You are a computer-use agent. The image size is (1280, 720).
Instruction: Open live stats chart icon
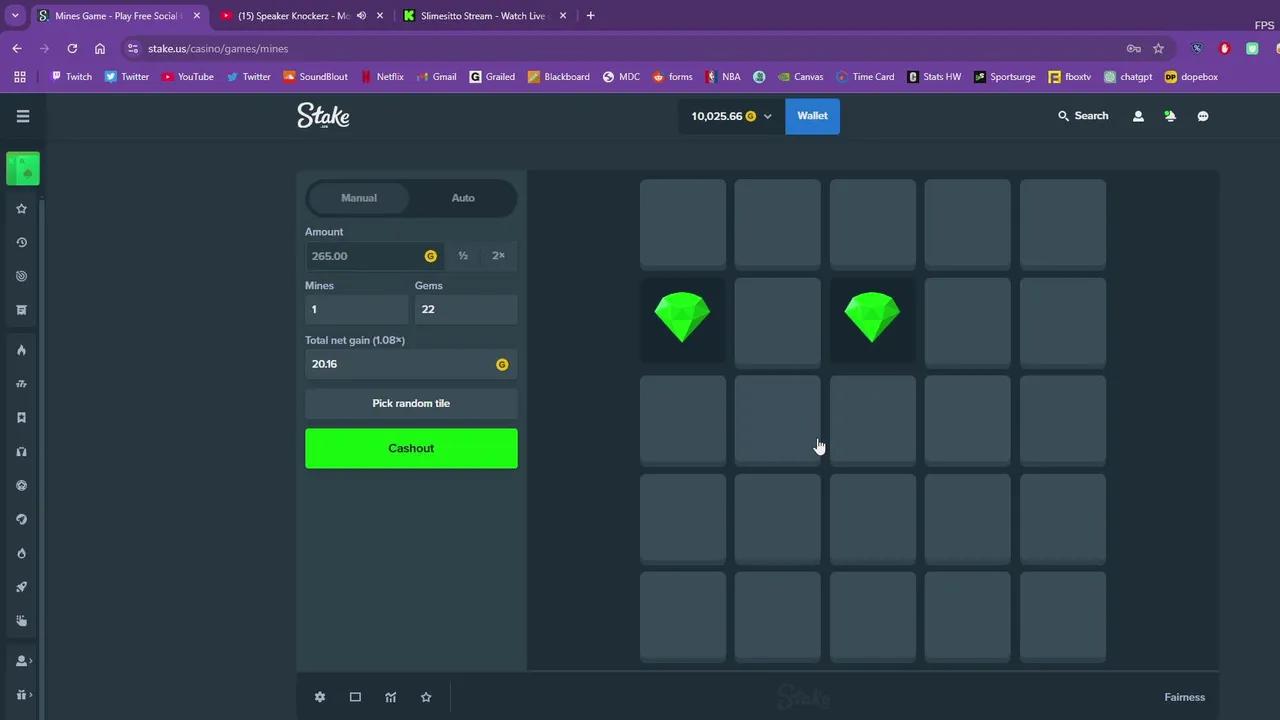point(391,697)
